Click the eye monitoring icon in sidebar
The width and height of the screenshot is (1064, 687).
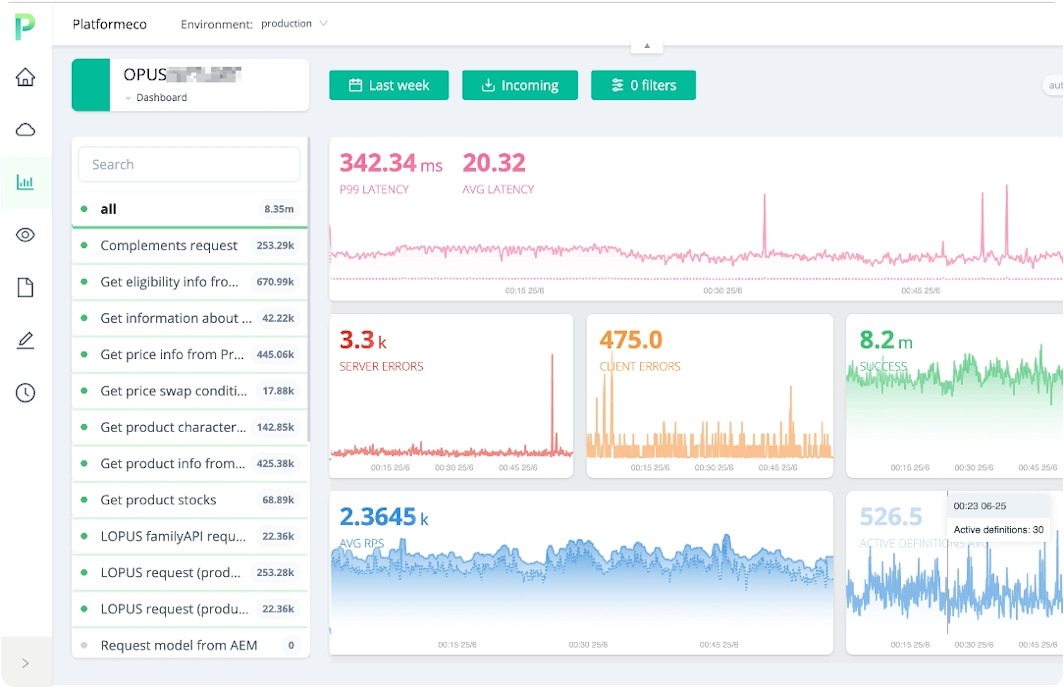(x=25, y=235)
